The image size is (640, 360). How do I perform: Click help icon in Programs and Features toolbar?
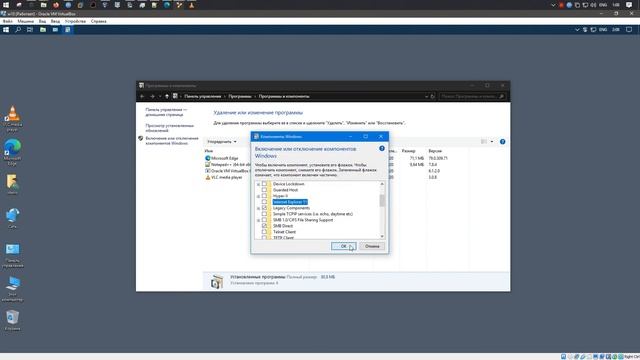click(502, 142)
